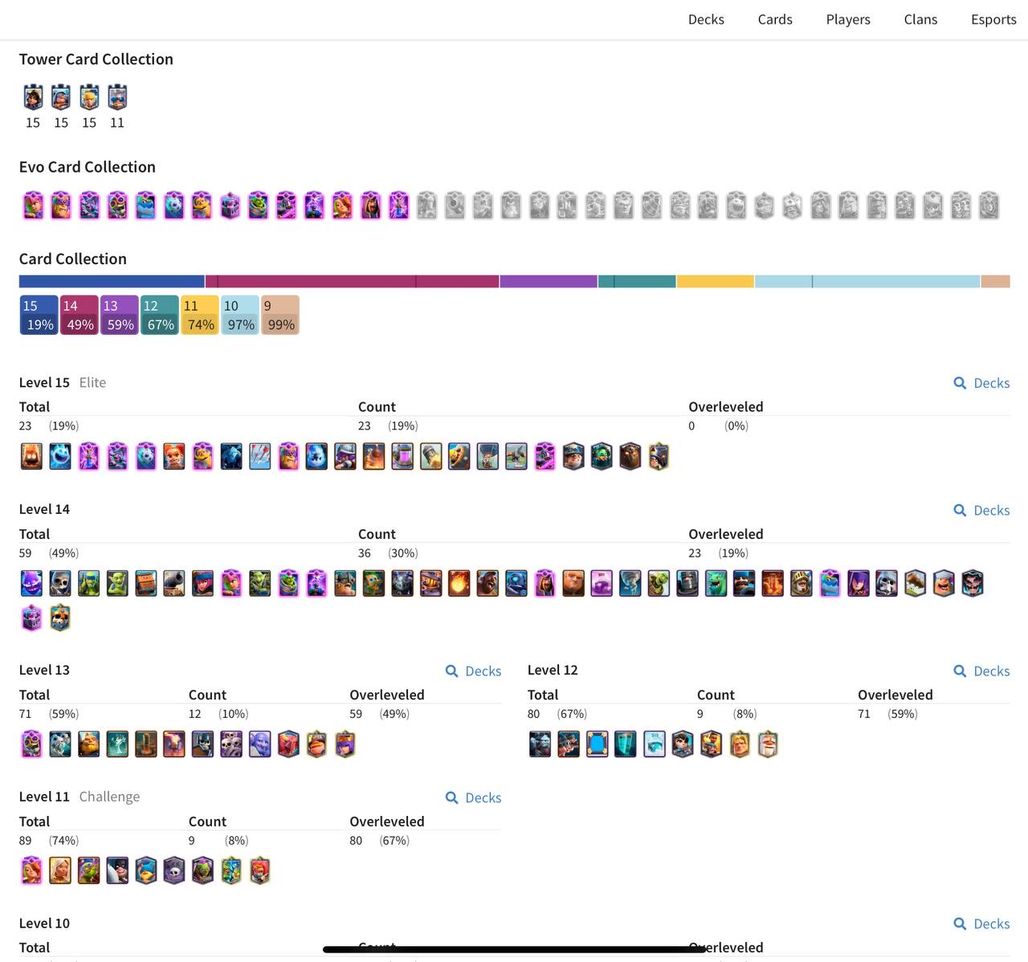Image resolution: width=1028 pixels, height=962 pixels.
Task: Click the Cannon card in Level 14
Action: [x=174, y=584]
